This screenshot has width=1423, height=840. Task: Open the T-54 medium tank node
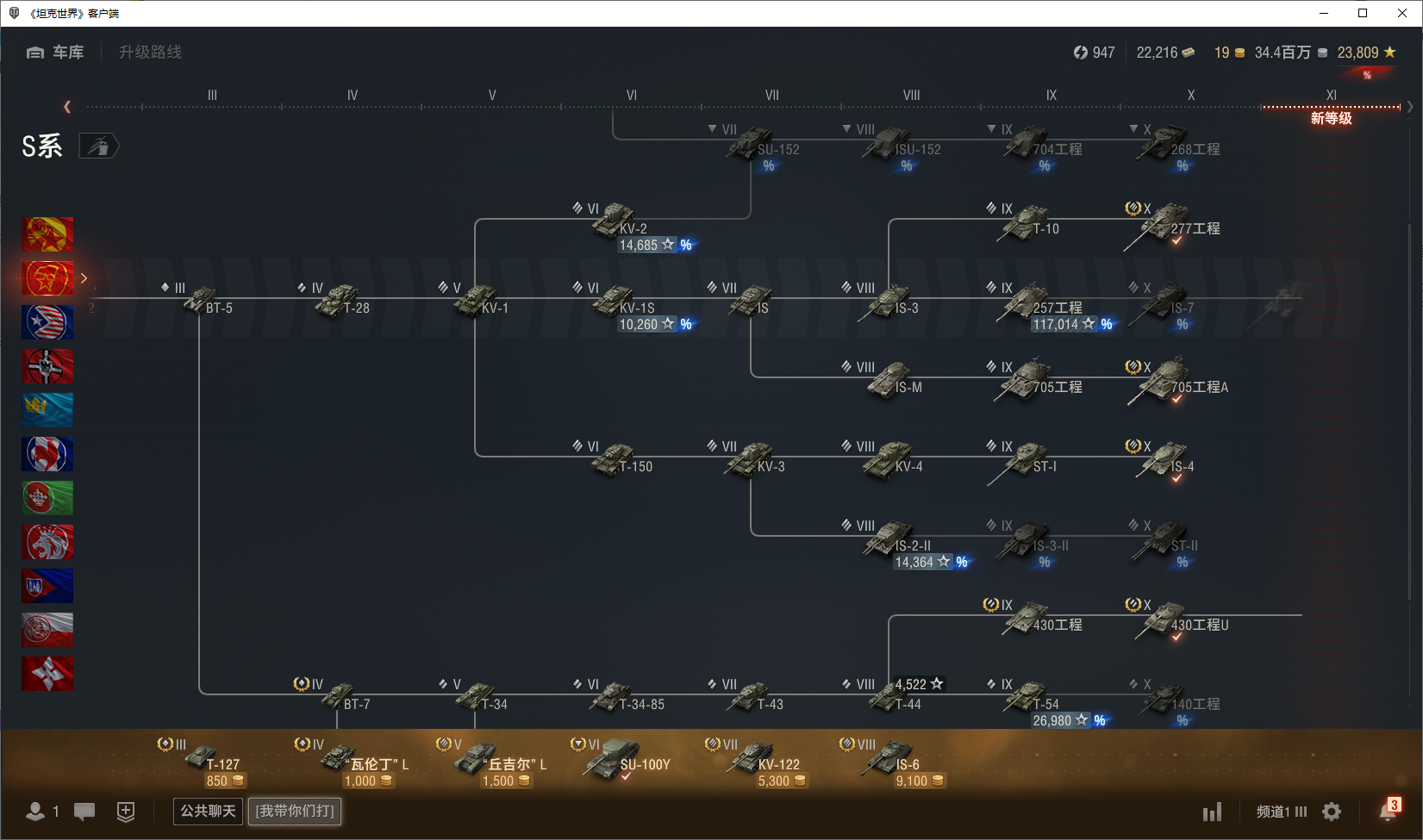1026,696
